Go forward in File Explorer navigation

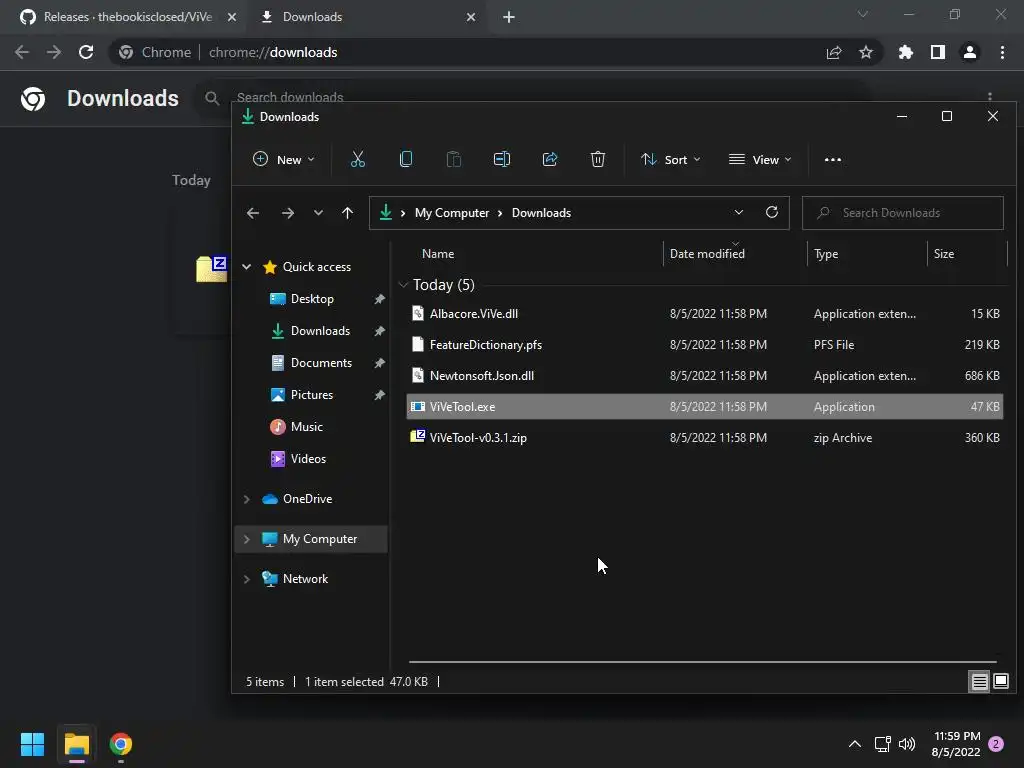pos(287,213)
